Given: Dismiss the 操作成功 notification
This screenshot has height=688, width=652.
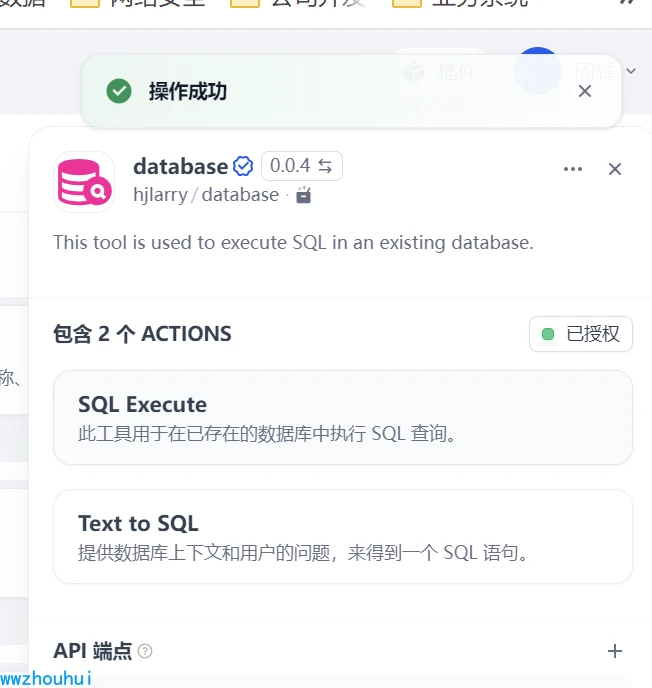Looking at the screenshot, I should 585,91.
